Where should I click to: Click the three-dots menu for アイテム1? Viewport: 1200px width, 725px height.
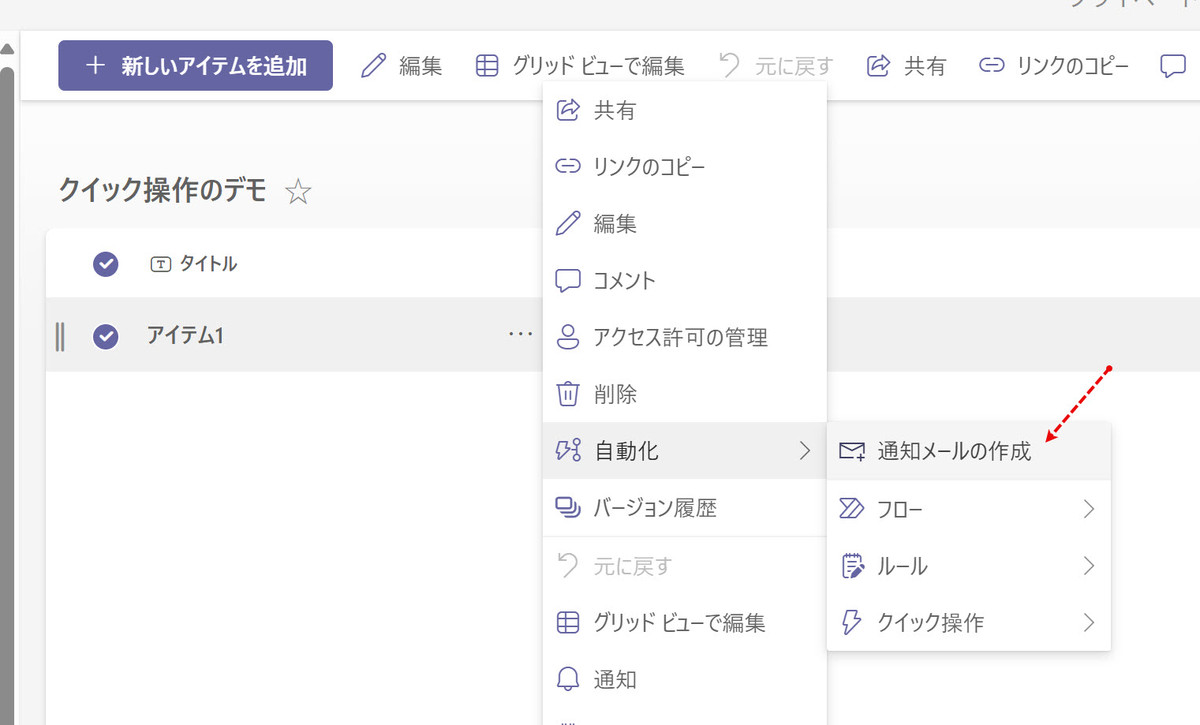[x=520, y=335]
